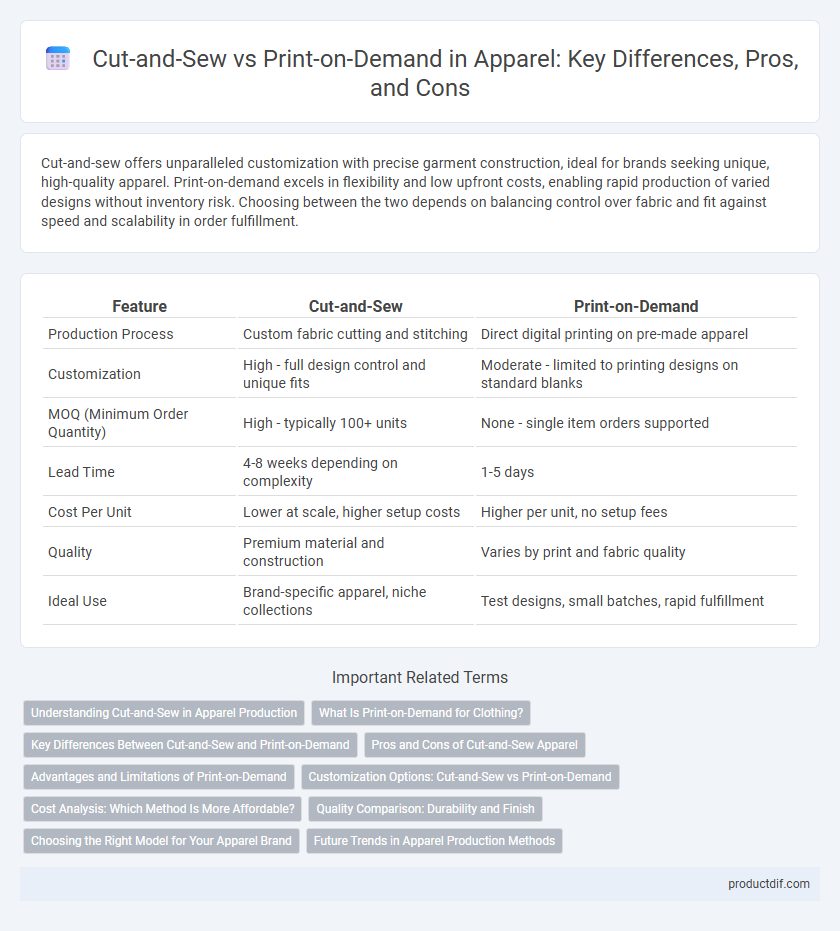The height and width of the screenshot is (931, 840).
Task: Click the article title heading
Action: click(x=445, y=73)
